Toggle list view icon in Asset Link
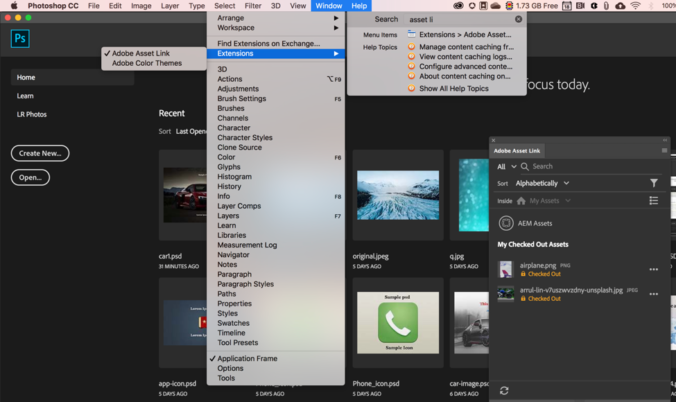Screen dimensions: 676x402 [654, 201]
